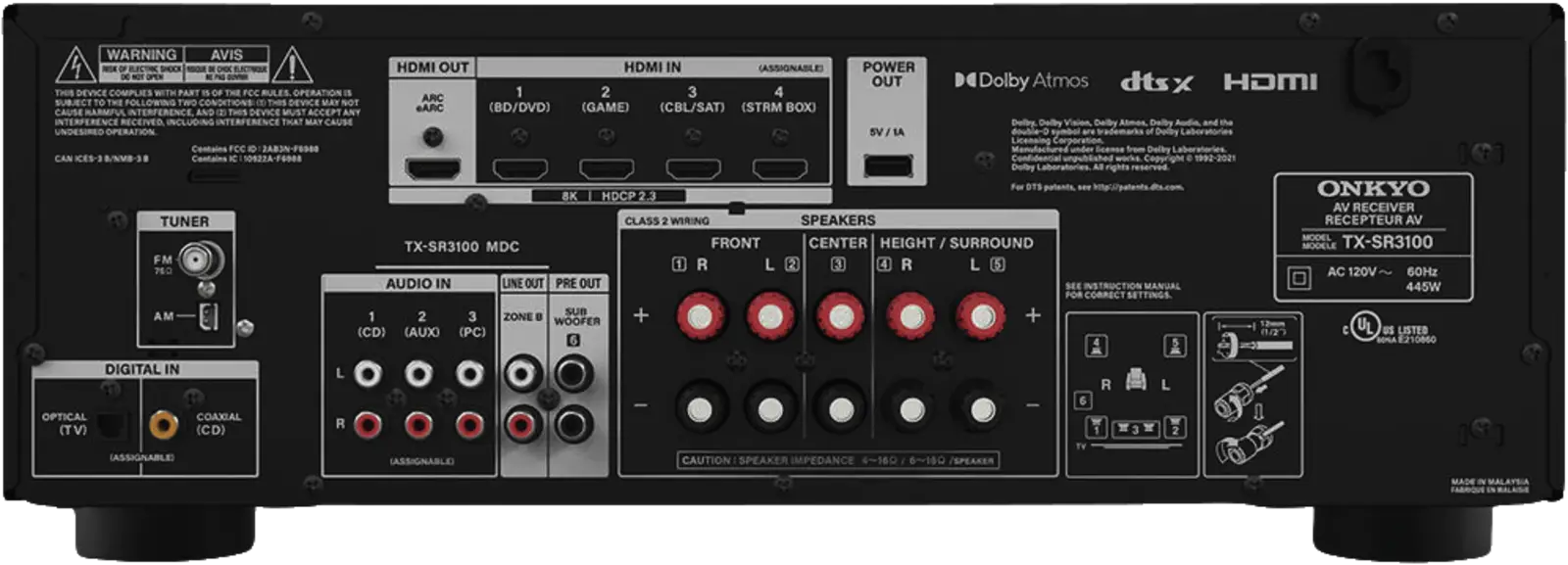This screenshot has width=1568, height=565.
Task: Click the Zone B Line Out red R jack
Action: [522, 424]
